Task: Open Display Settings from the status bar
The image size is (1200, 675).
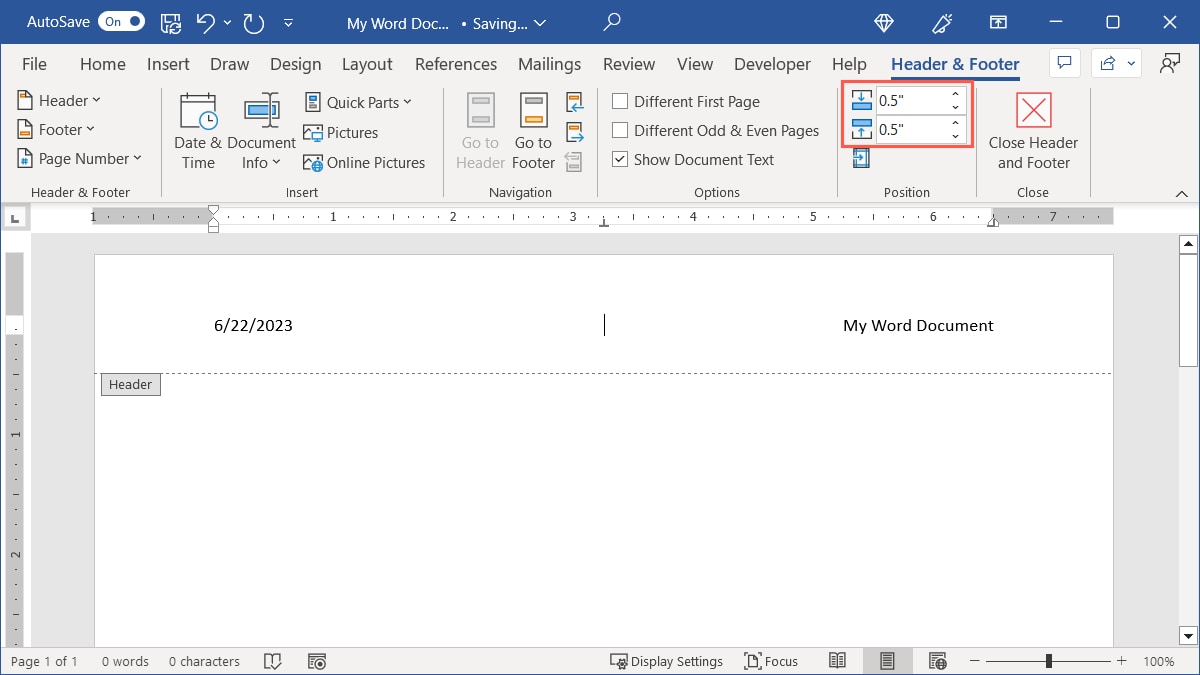Action: point(667,660)
